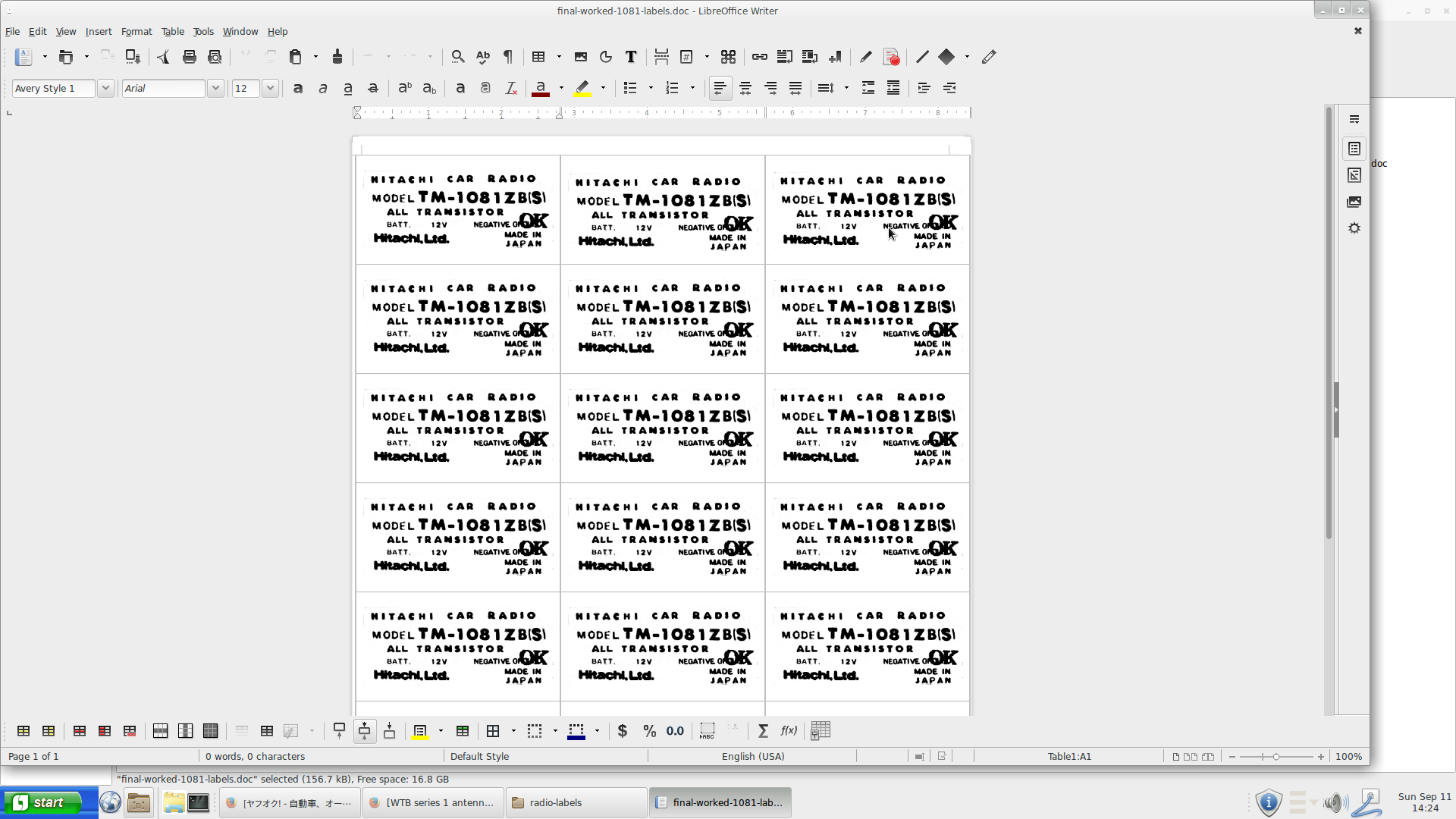The width and height of the screenshot is (1456, 819).
Task: Open font color dropdown arrow
Action: click(561, 89)
